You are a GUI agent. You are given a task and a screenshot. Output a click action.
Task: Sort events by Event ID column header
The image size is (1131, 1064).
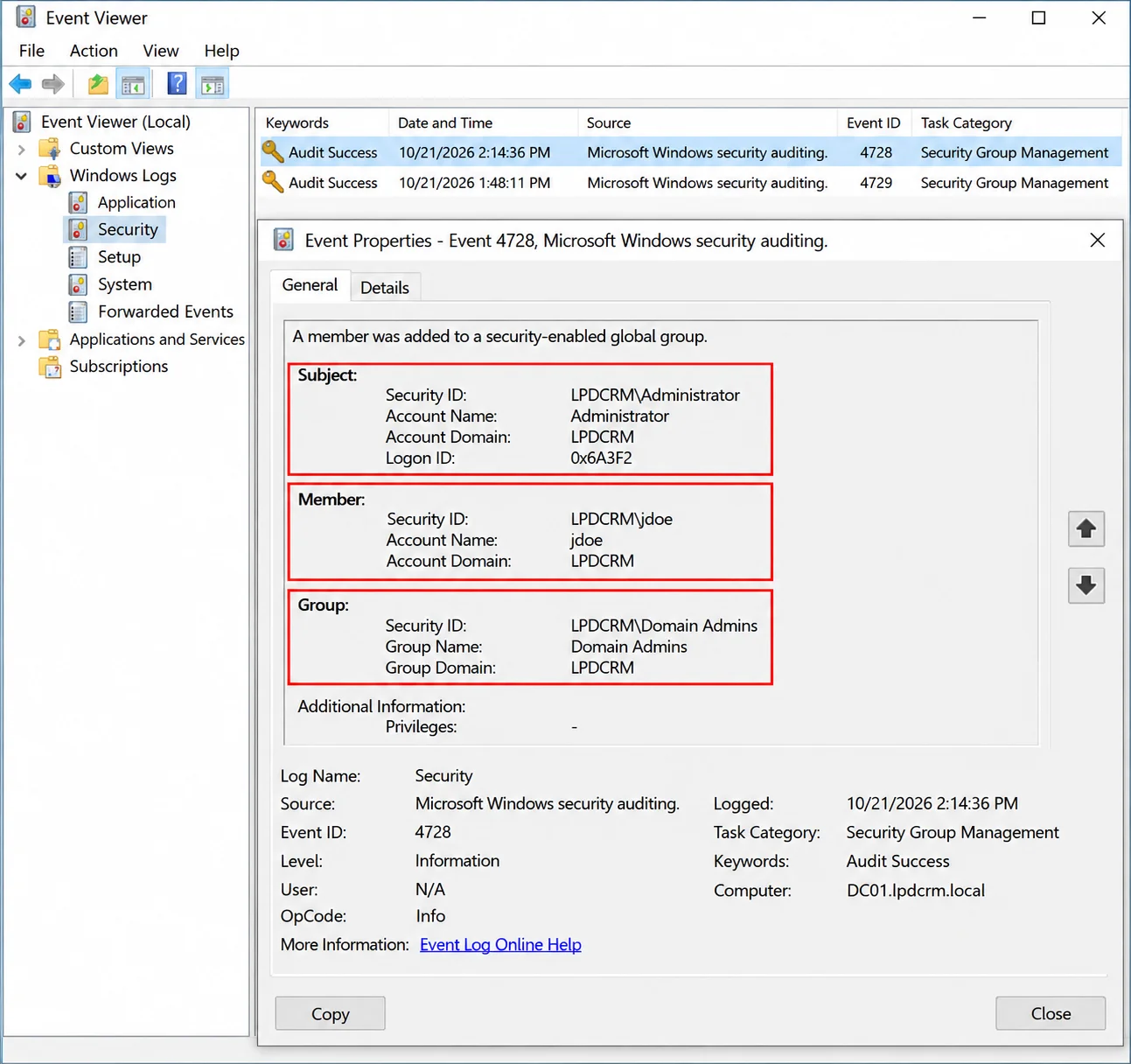[874, 122]
